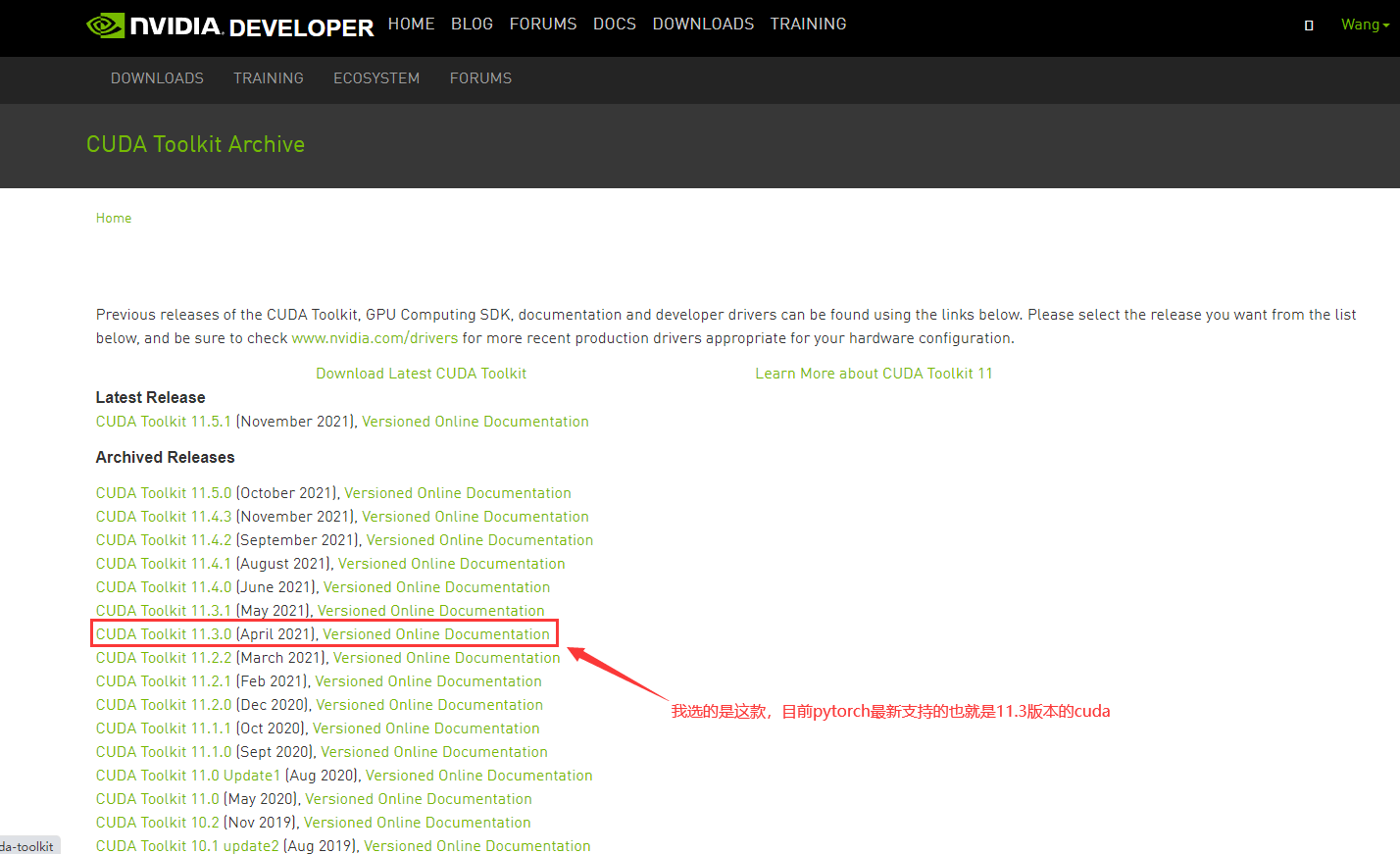Screen dimensions: 1400x854
Task: Open CUDA Toolkit 11.4.3 link
Action: click(x=164, y=517)
